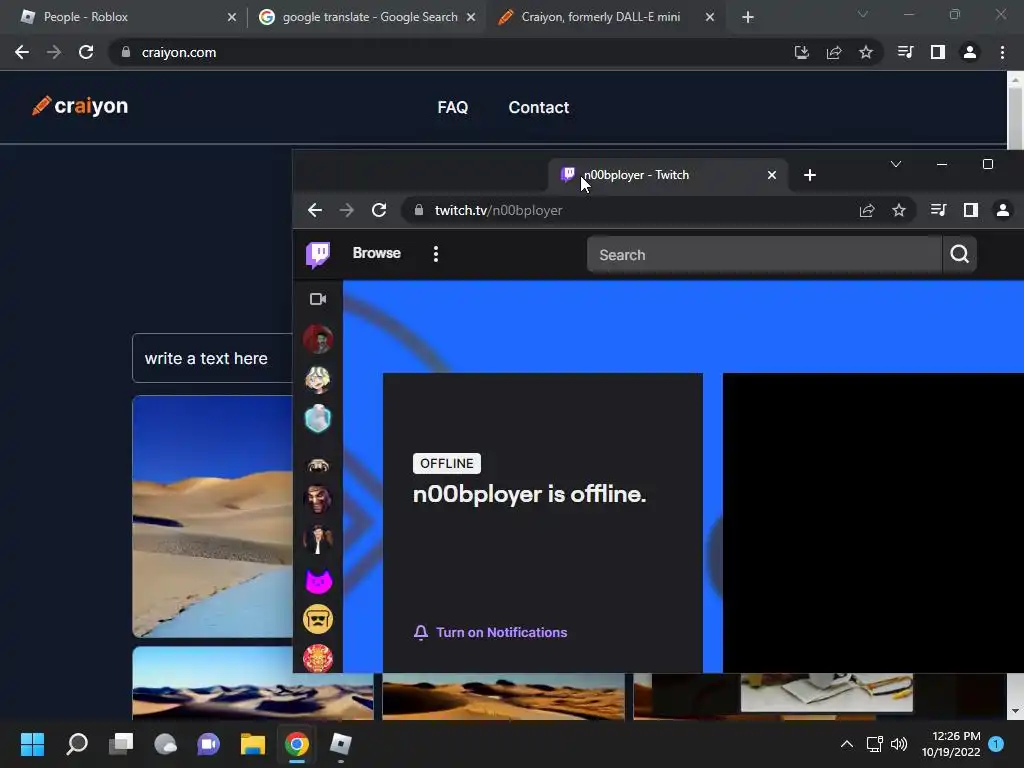This screenshot has height=768, width=1024.
Task: Open Windows taskbar search
Action: point(77,744)
